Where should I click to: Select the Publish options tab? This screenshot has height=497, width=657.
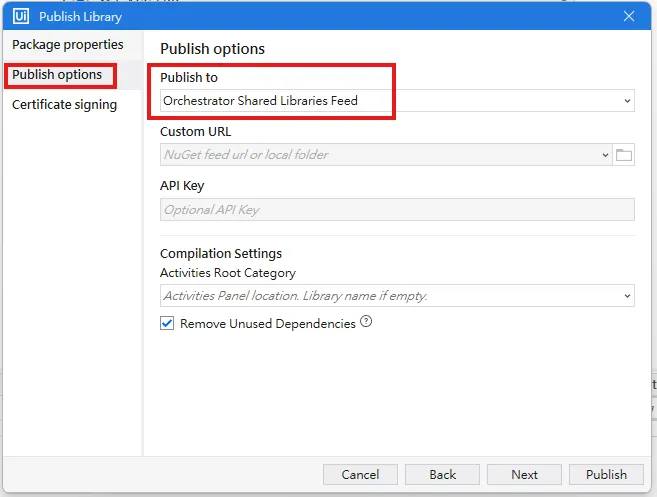pyautogui.click(x=57, y=75)
